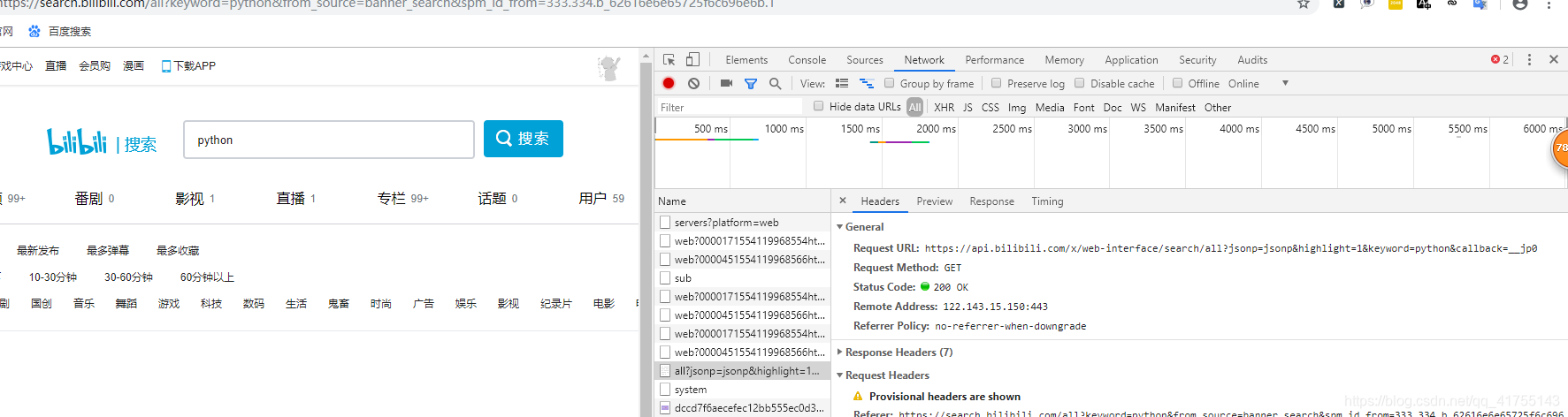
Task: Switch to the Elements tab
Action: [x=746, y=60]
